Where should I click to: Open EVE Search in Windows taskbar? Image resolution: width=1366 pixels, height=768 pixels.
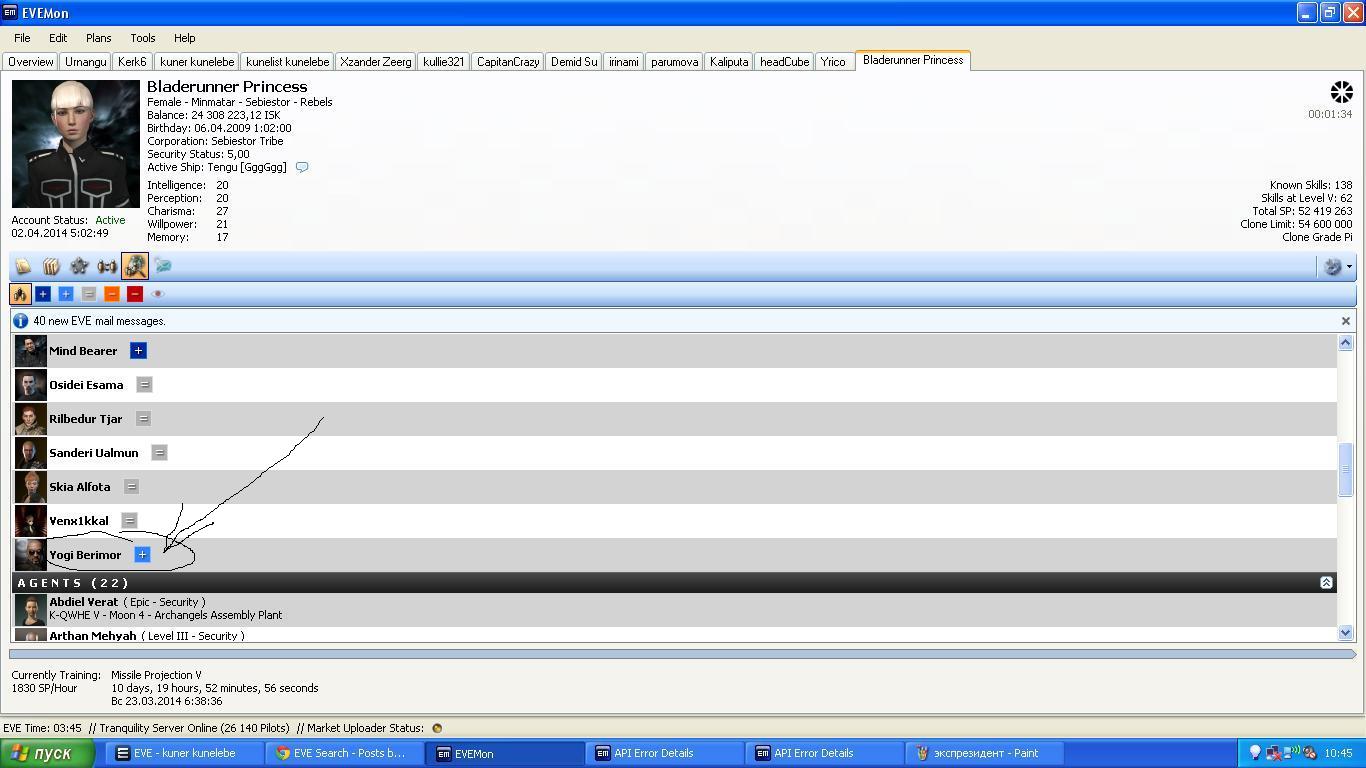pyautogui.click(x=340, y=753)
